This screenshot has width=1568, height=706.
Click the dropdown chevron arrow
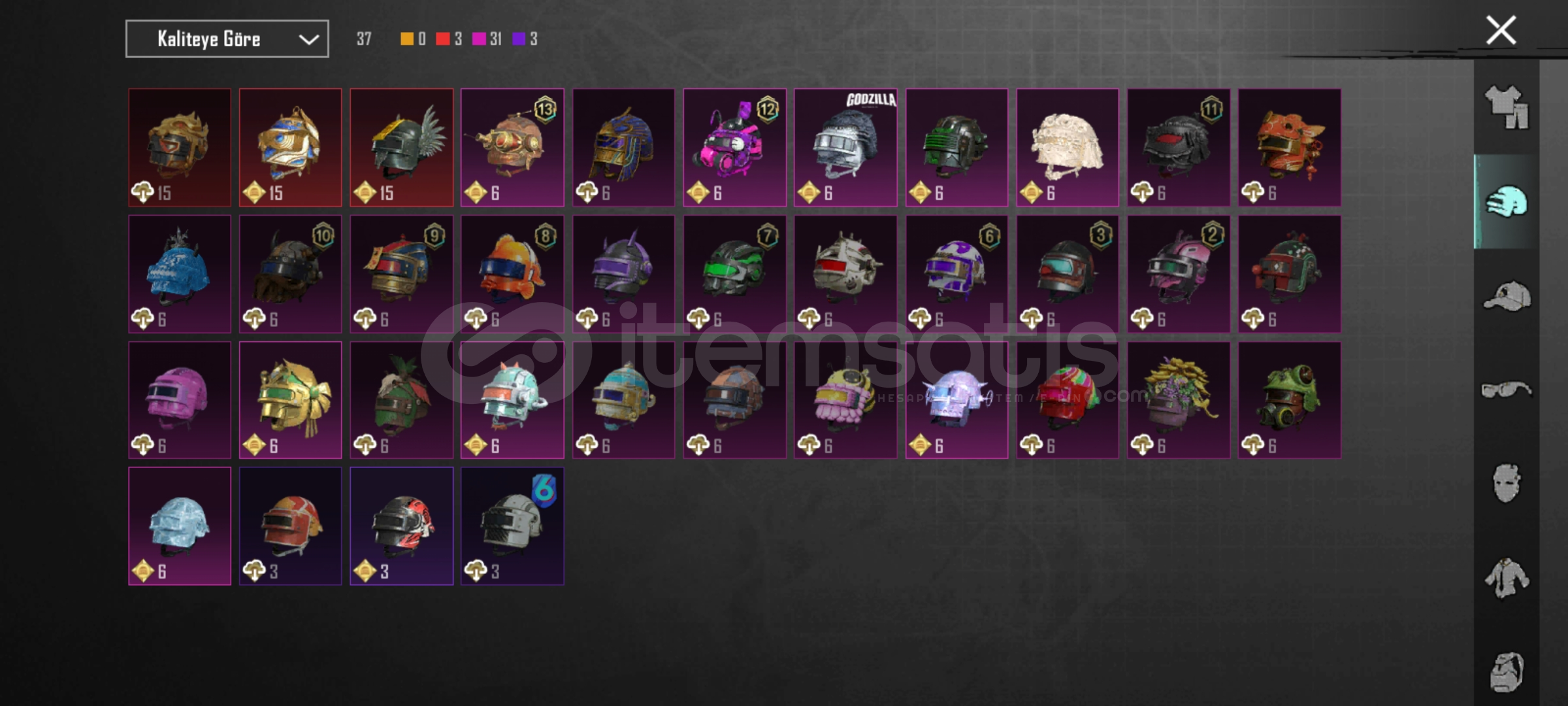coord(308,40)
